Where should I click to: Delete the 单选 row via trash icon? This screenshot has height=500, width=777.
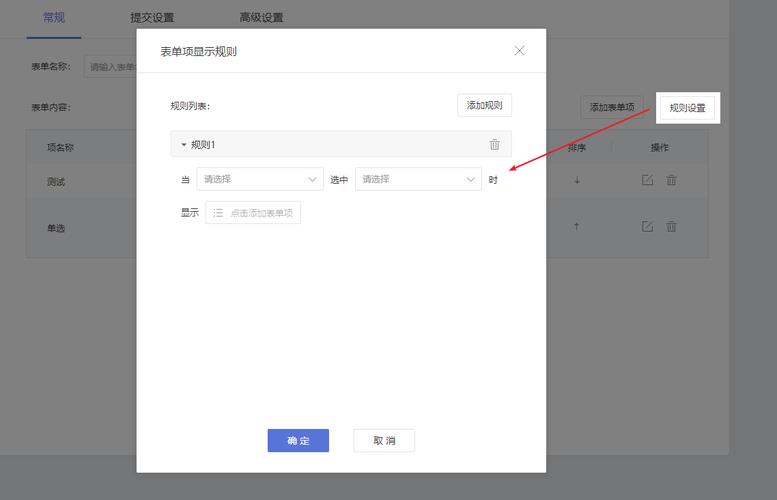coord(671,226)
